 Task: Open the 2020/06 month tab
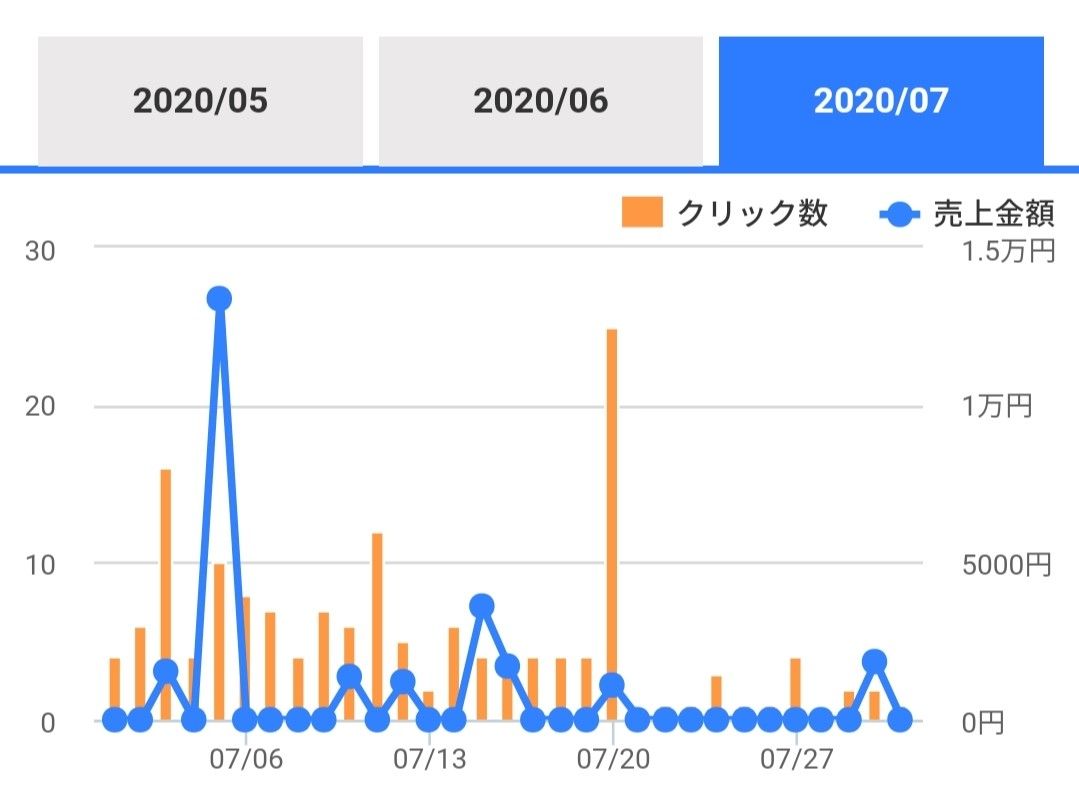coord(540,101)
